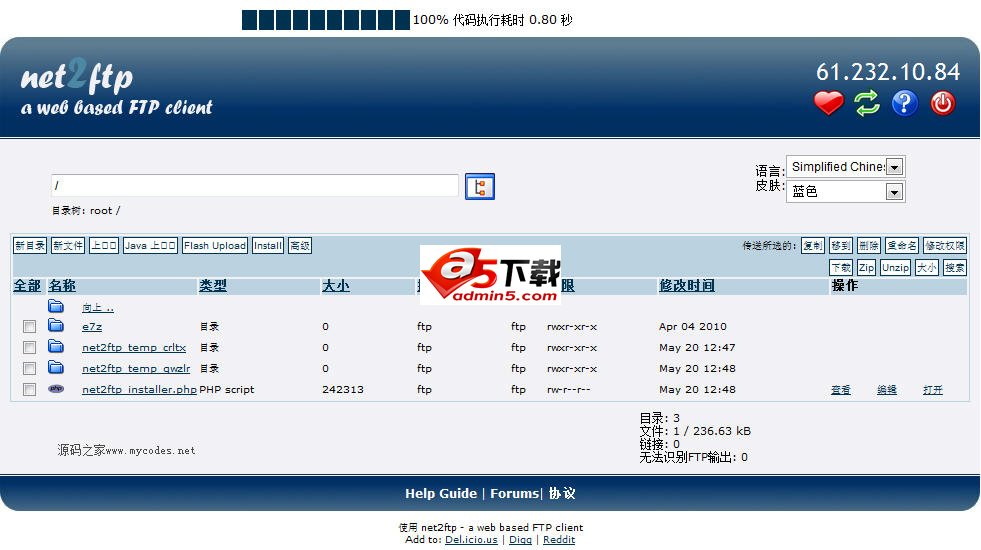Open the Help Guide footer link
Viewport: 981px width, 550px height.
pyautogui.click(x=441, y=493)
